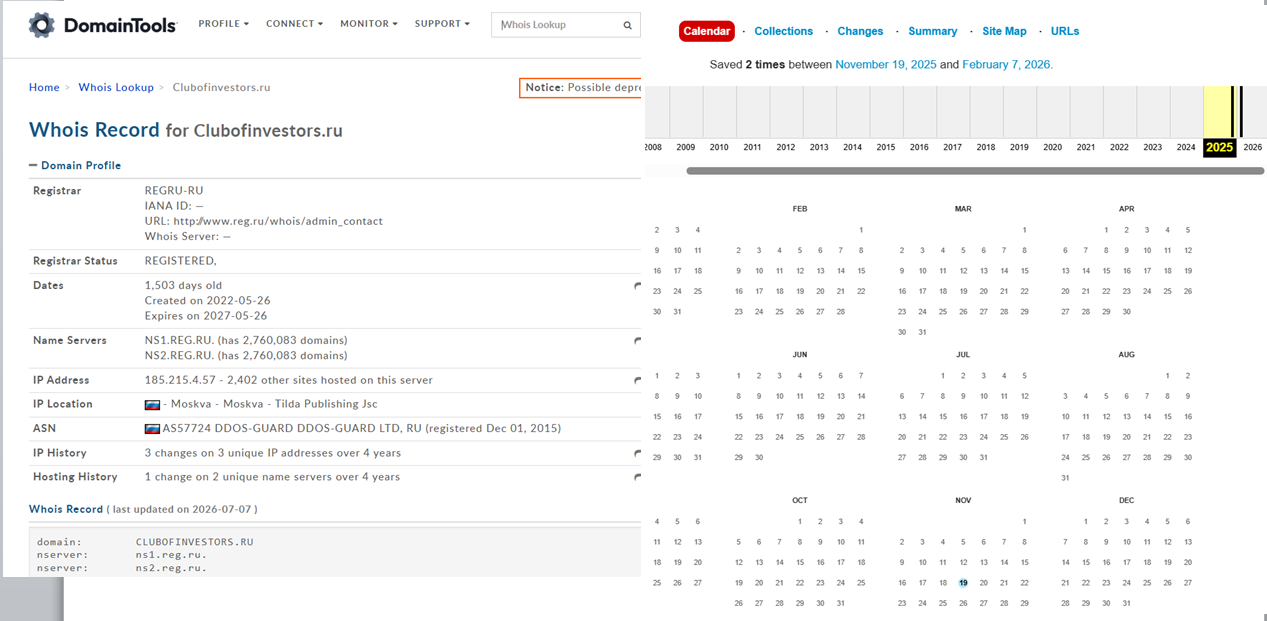Collapse the Domain Profile section
This screenshot has width=1267, height=621.
[x=75, y=166]
